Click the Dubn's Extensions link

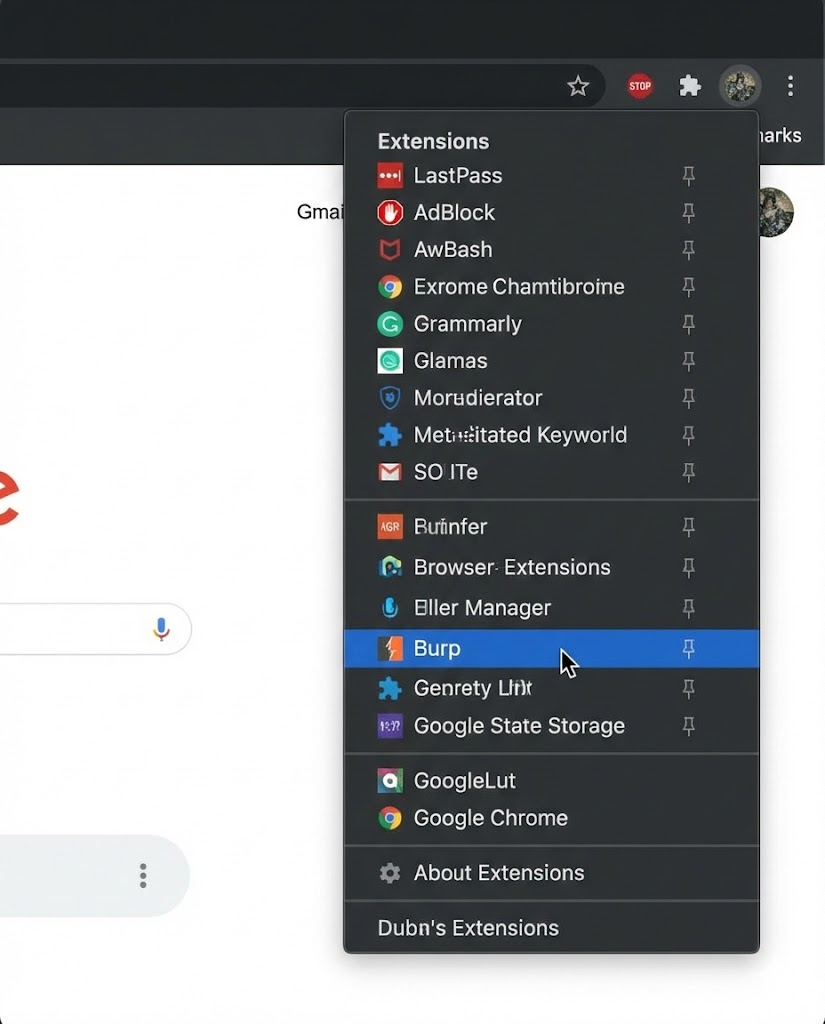[x=468, y=928]
